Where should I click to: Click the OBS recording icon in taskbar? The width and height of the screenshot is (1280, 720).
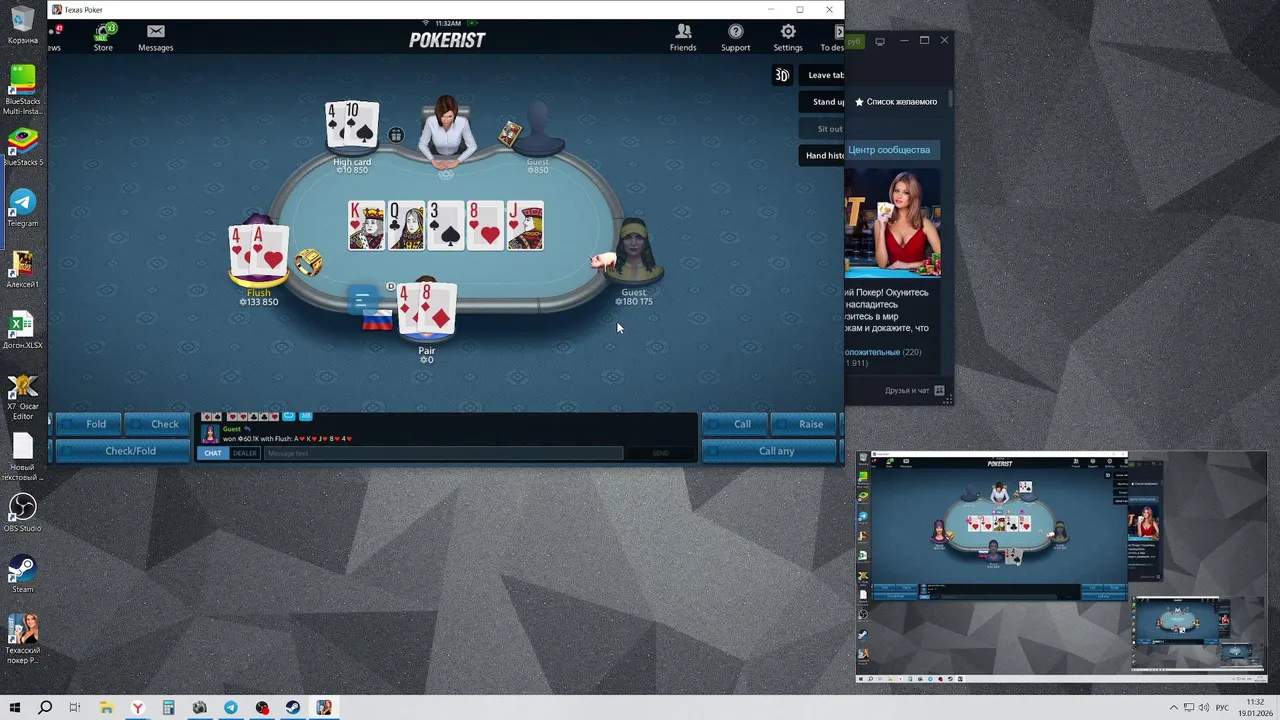[262, 708]
